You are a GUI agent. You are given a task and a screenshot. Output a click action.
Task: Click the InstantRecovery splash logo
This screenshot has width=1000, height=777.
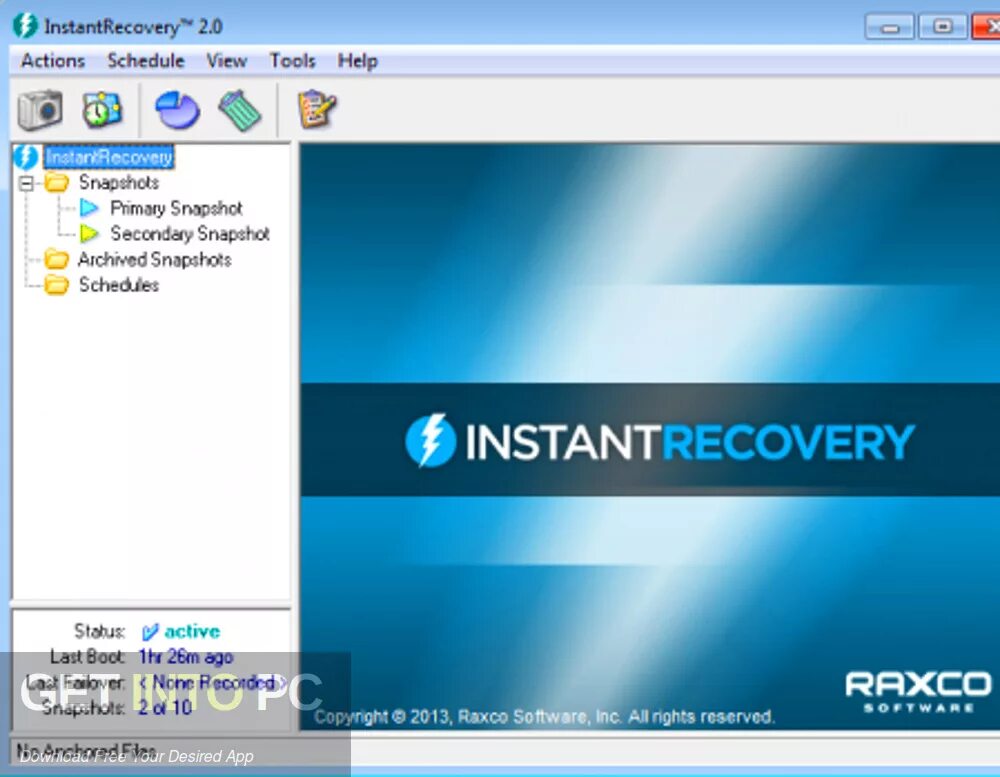[660, 441]
